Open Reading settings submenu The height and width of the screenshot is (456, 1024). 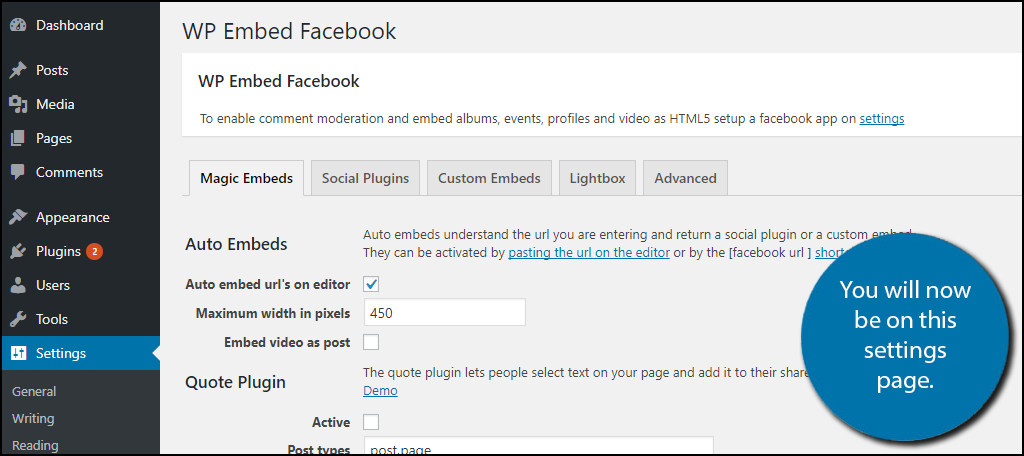click(35, 446)
